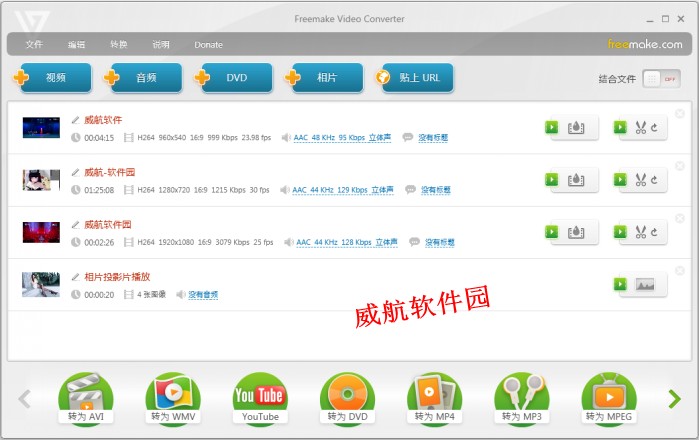Open the slideshow editor for 相片投影片播放
Viewport: 699px width, 440px height.
pos(644,284)
